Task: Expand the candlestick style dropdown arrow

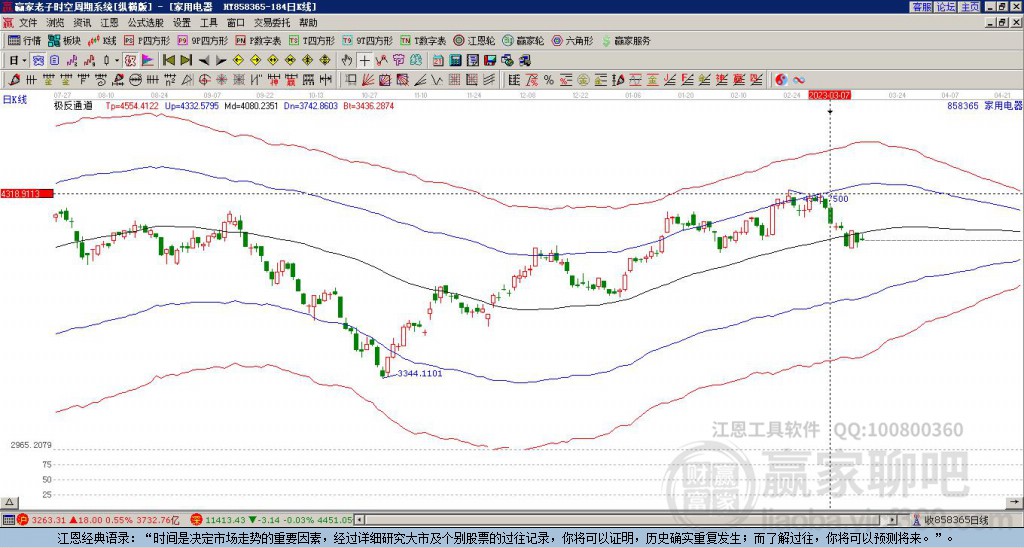Action: click(x=117, y=61)
